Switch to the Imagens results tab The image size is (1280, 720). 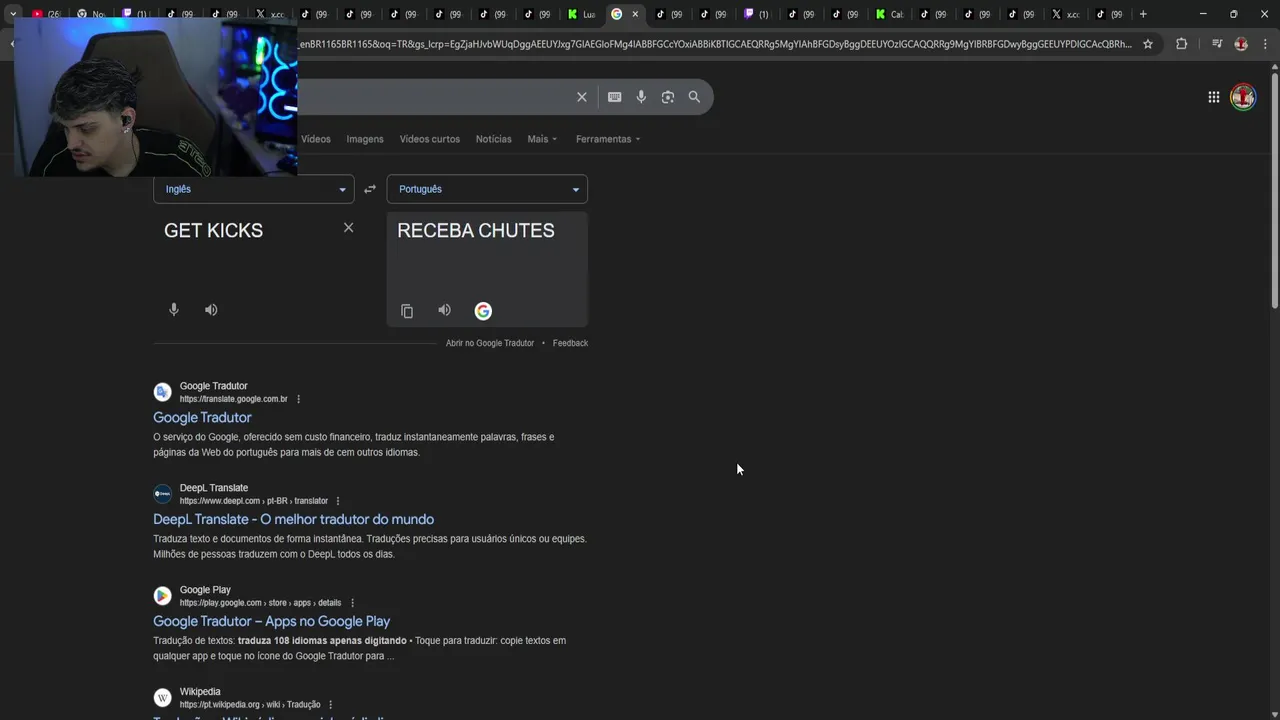(x=365, y=139)
